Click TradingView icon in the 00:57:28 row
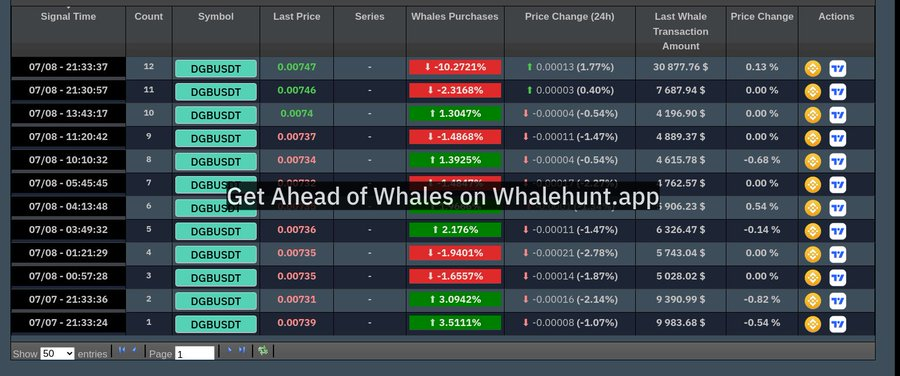Image resolution: width=900 pixels, height=376 pixels. tap(837, 278)
